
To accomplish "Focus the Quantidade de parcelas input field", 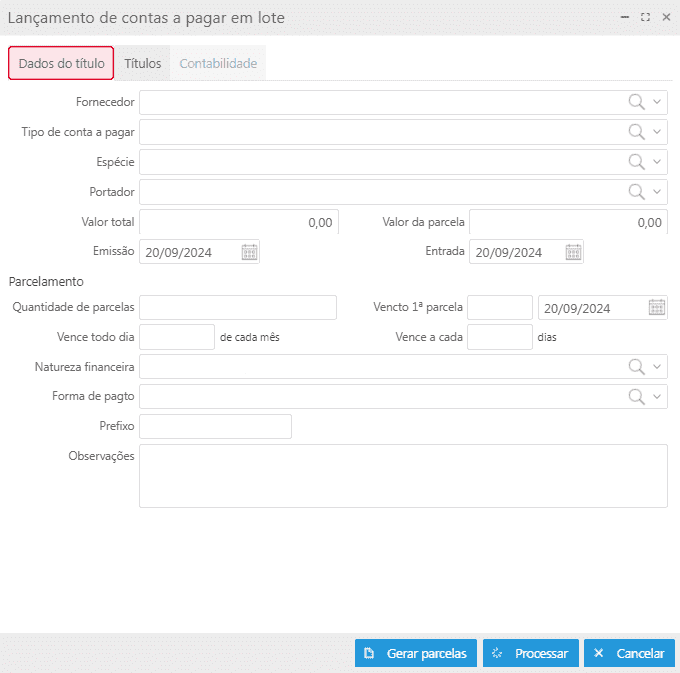I will [x=238, y=308].
